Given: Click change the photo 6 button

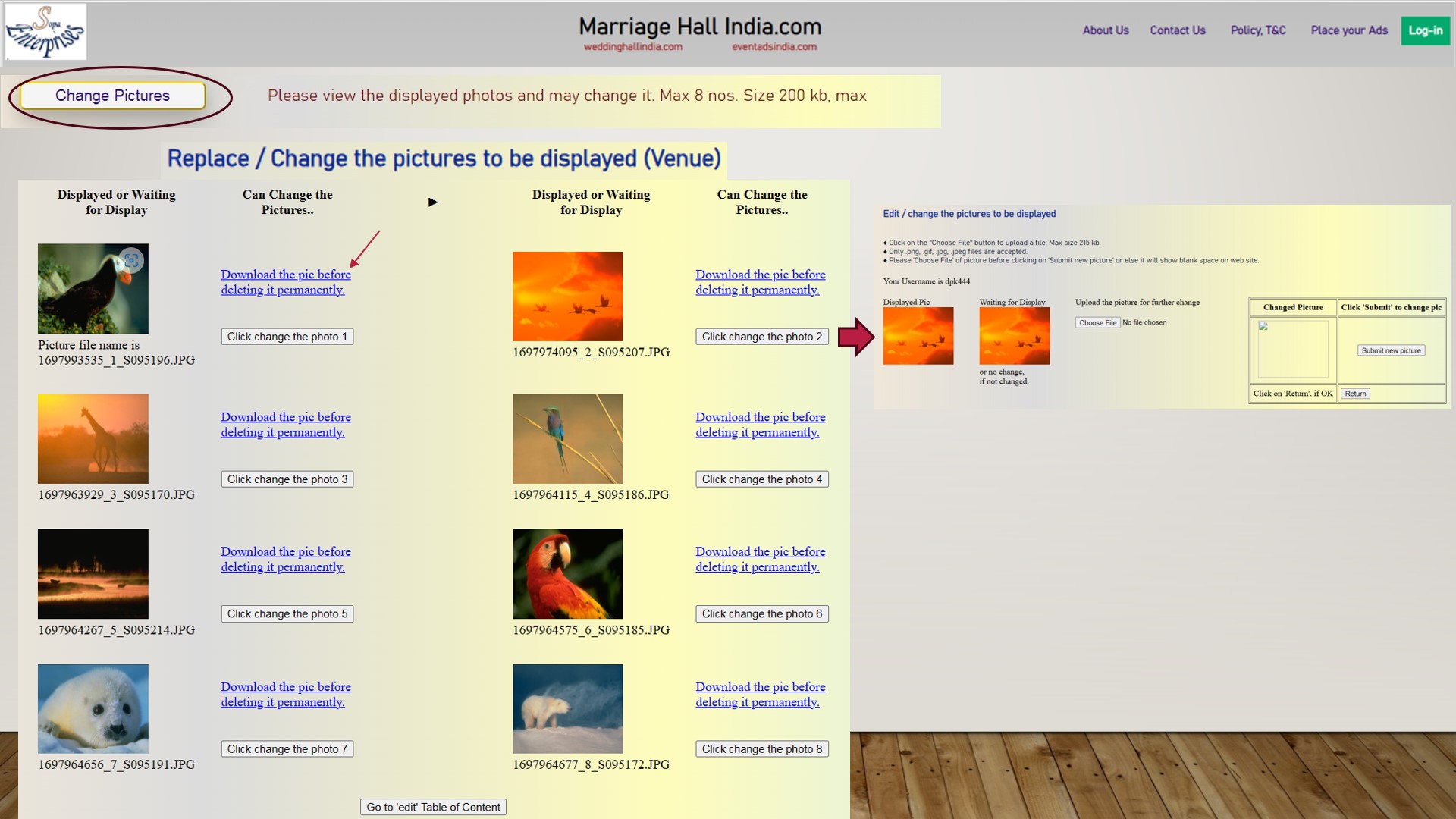Looking at the screenshot, I should click(761, 613).
